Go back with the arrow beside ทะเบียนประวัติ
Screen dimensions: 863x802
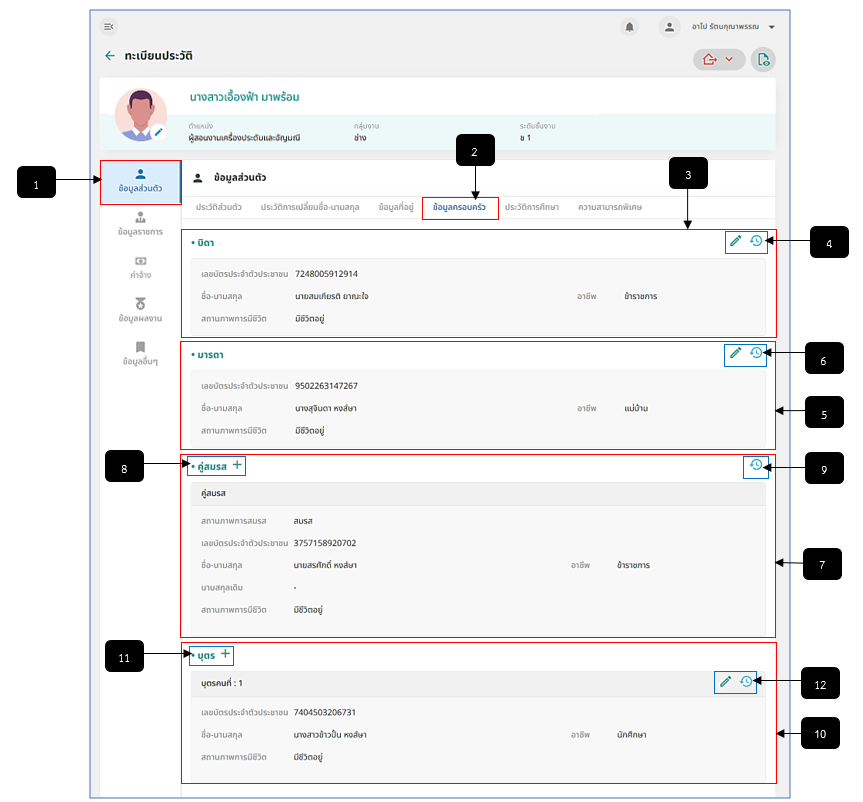click(x=110, y=56)
